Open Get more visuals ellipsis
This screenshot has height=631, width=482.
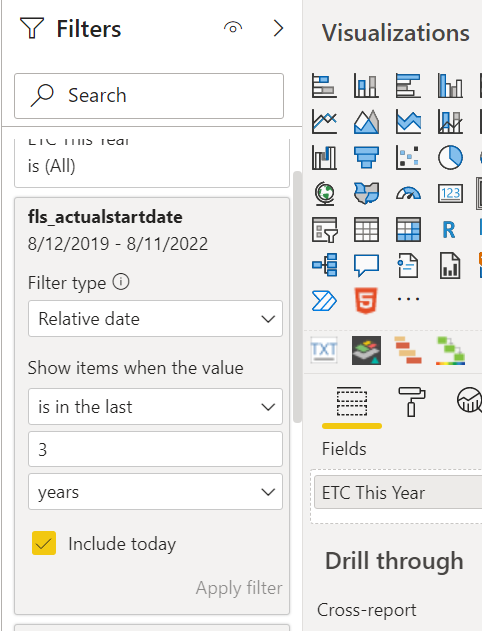point(408,299)
